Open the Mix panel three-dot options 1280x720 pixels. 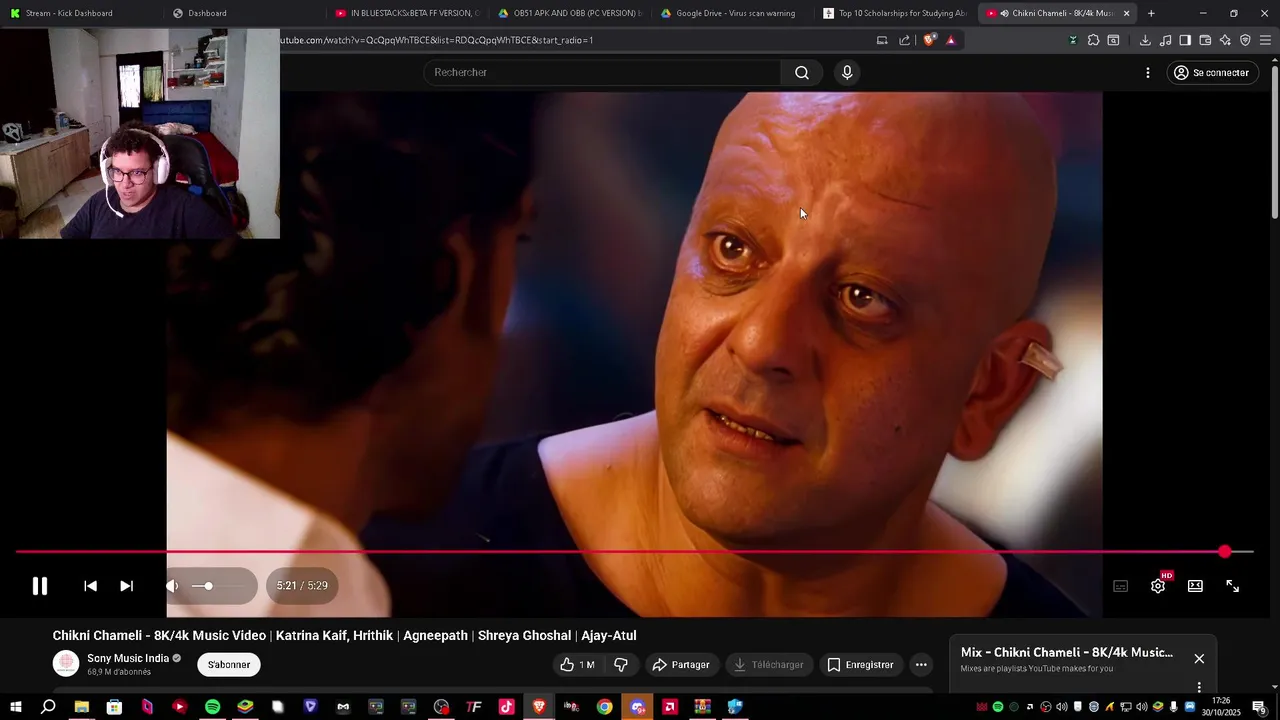[x=1199, y=687]
